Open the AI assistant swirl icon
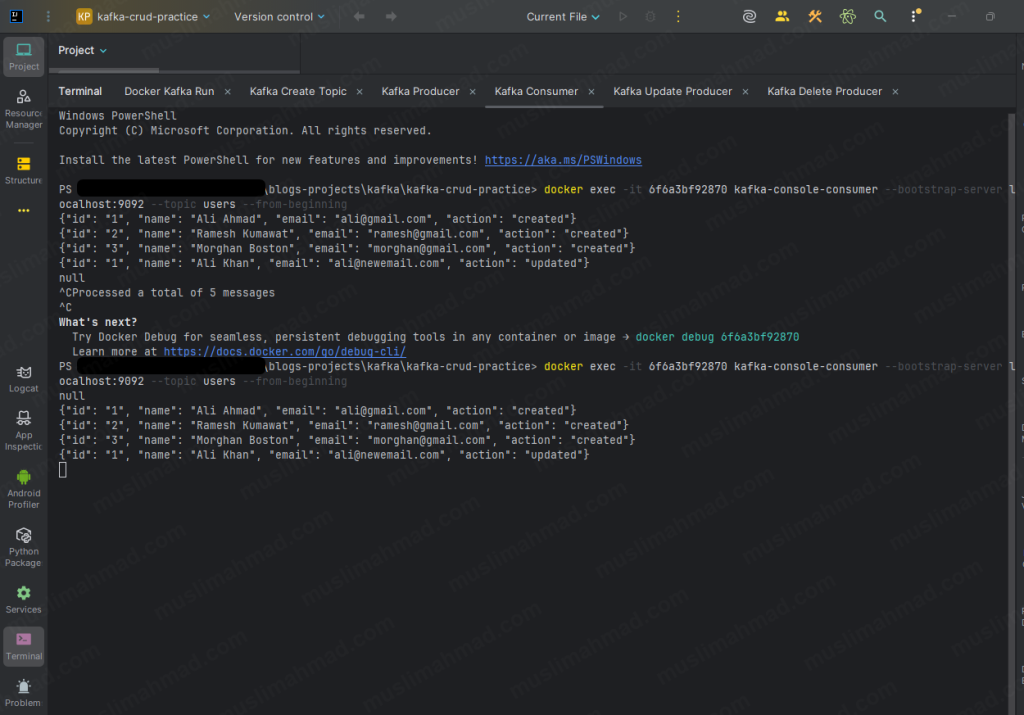Image resolution: width=1024 pixels, height=715 pixels. coord(750,16)
